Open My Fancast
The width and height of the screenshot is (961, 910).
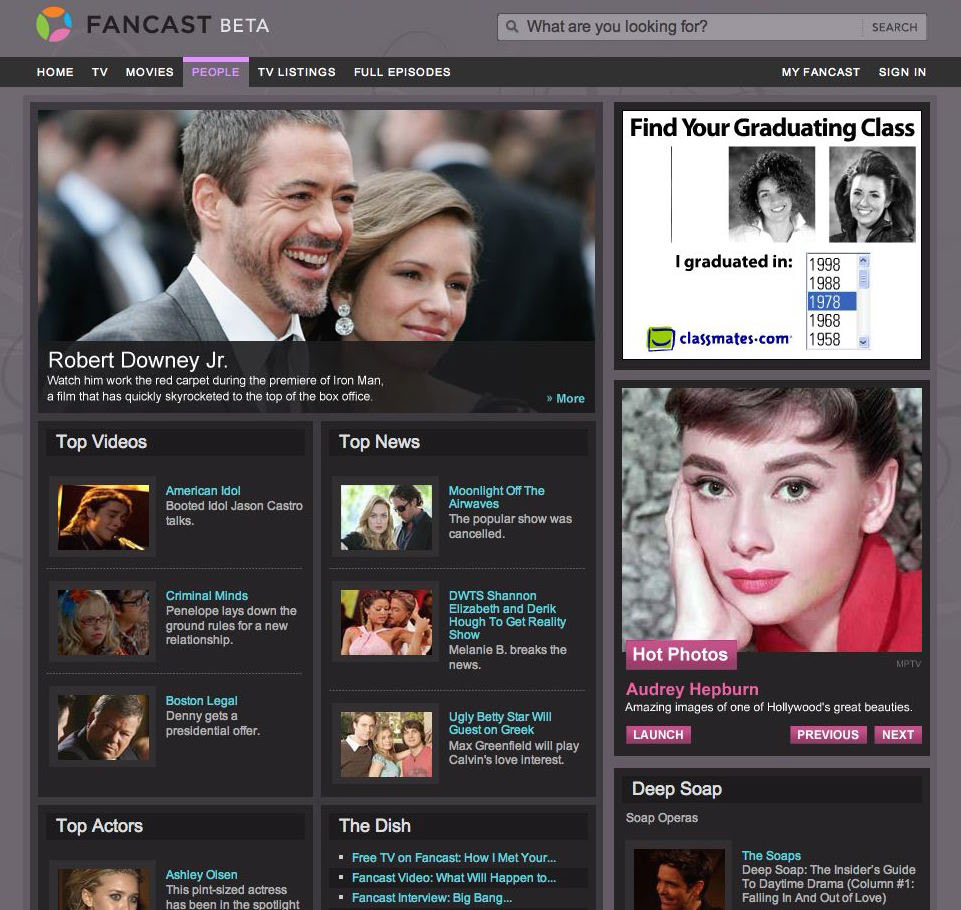point(821,72)
